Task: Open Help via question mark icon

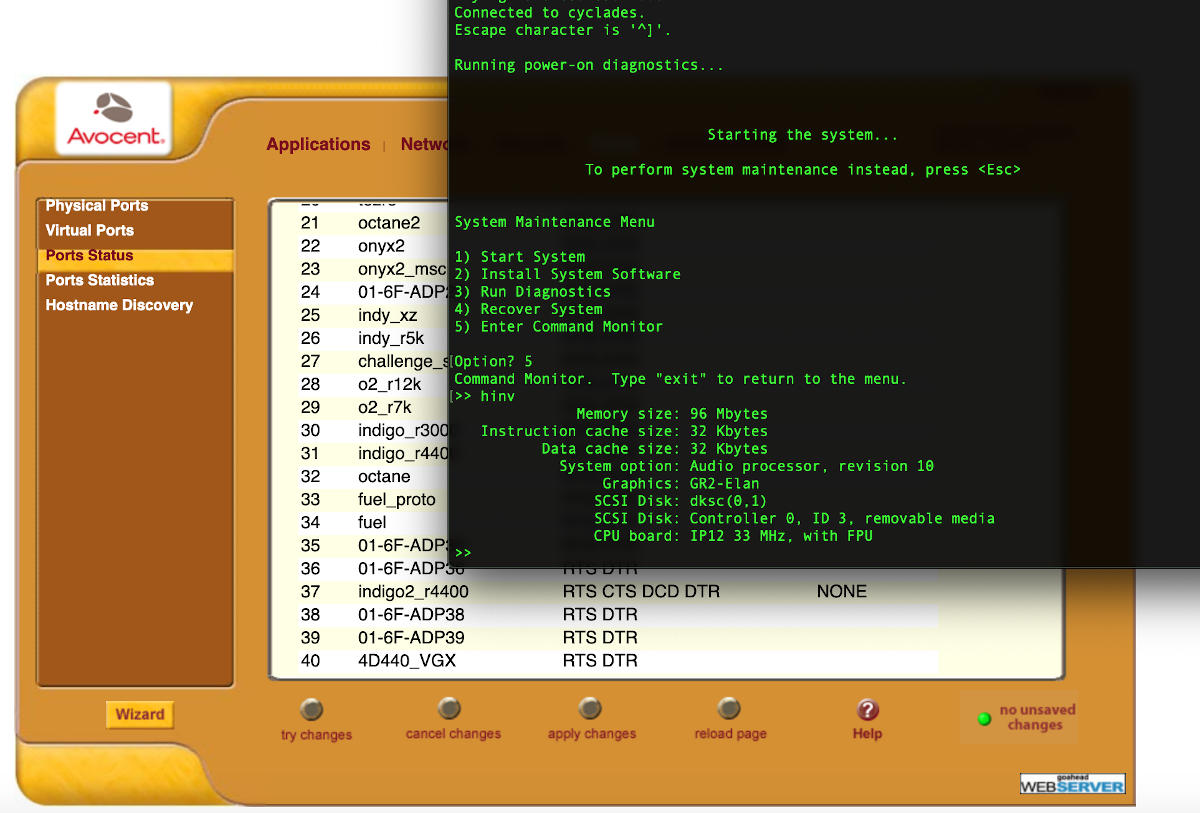Action: coord(867,710)
